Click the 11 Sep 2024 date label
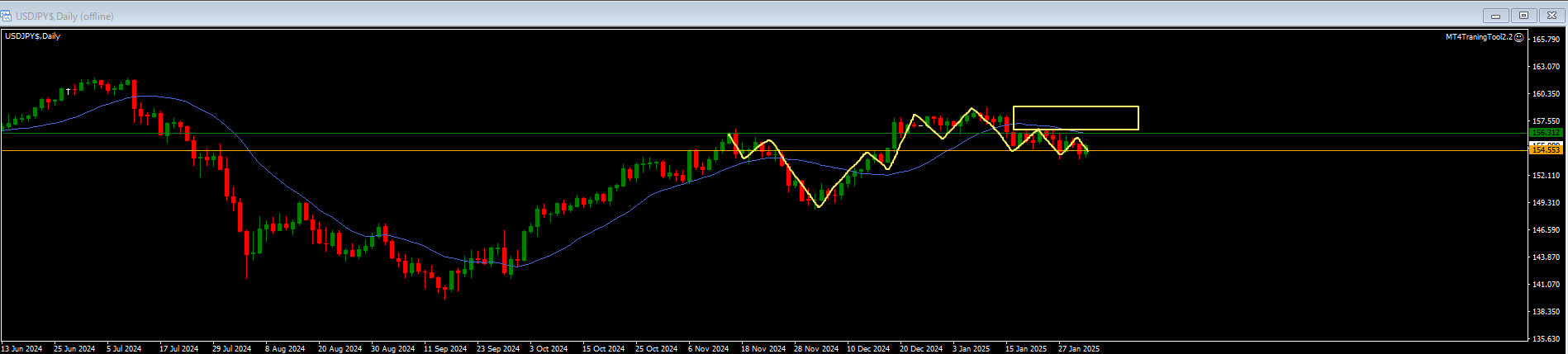1568x354 pixels. [x=445, y=349]
